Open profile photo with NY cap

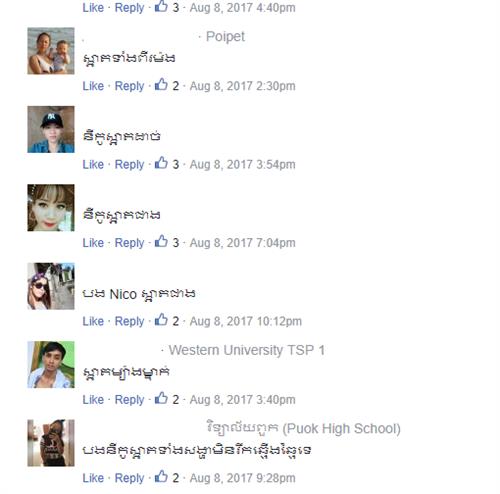click(51, 129)
